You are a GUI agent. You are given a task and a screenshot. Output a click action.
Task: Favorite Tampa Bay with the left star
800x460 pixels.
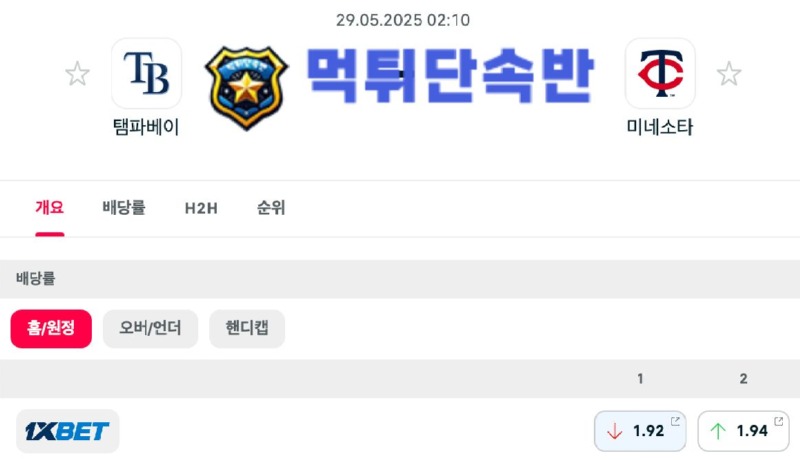[78, 74]
